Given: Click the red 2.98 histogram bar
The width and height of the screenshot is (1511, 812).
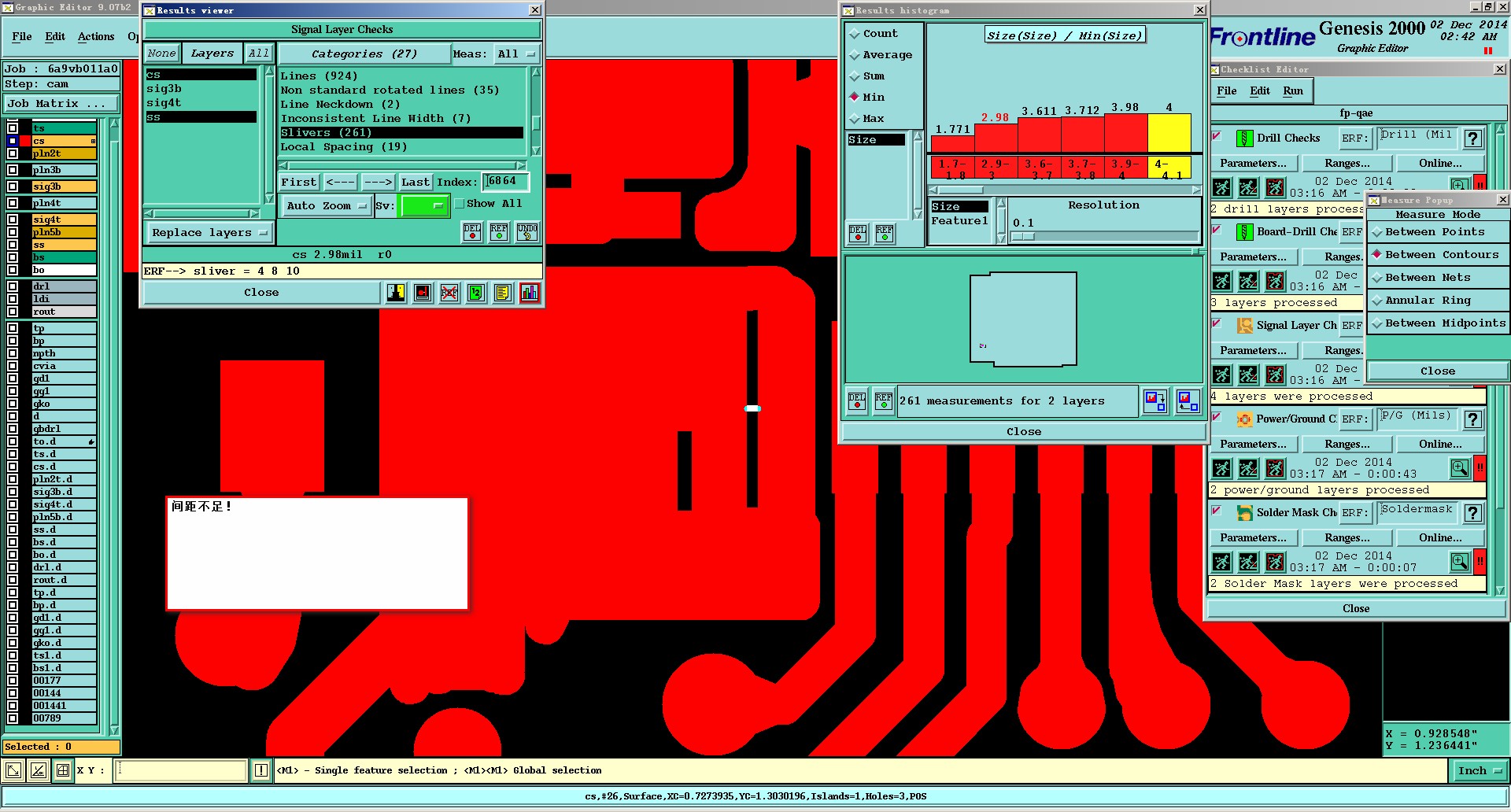Looking at the screenshot, I should [x=996, y=138].
